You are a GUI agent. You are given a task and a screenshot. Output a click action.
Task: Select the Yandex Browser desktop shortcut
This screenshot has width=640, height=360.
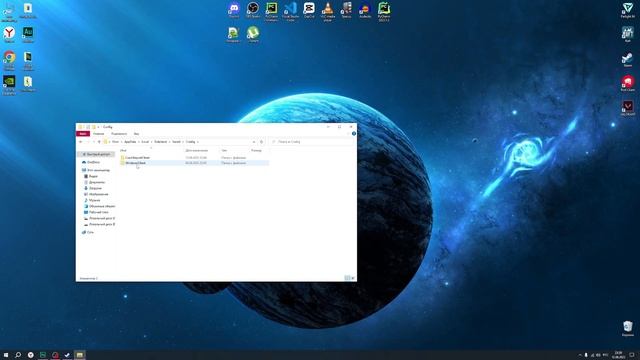tap(9, 33)
